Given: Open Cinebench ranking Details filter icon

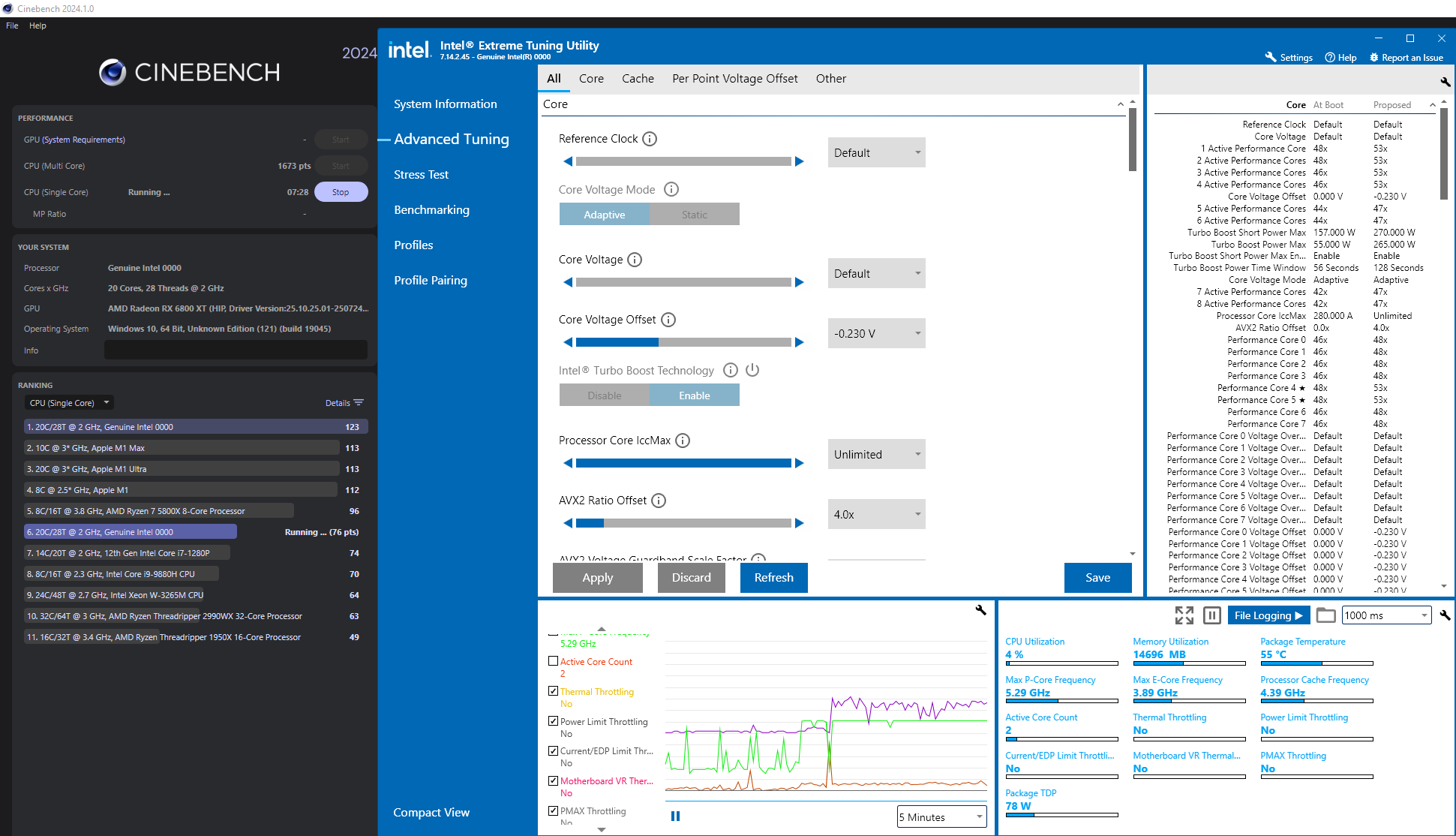Looking at the screenshot, I should [x=359, y=403].
